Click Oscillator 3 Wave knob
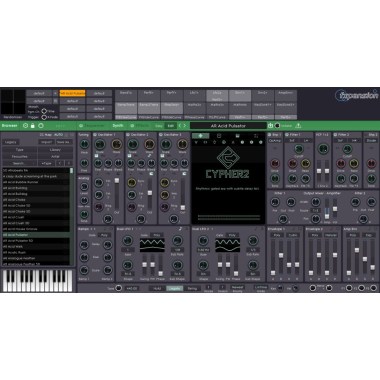Image resolution: width=380 pixels, height=380 pixels. (x=182, y=144)
